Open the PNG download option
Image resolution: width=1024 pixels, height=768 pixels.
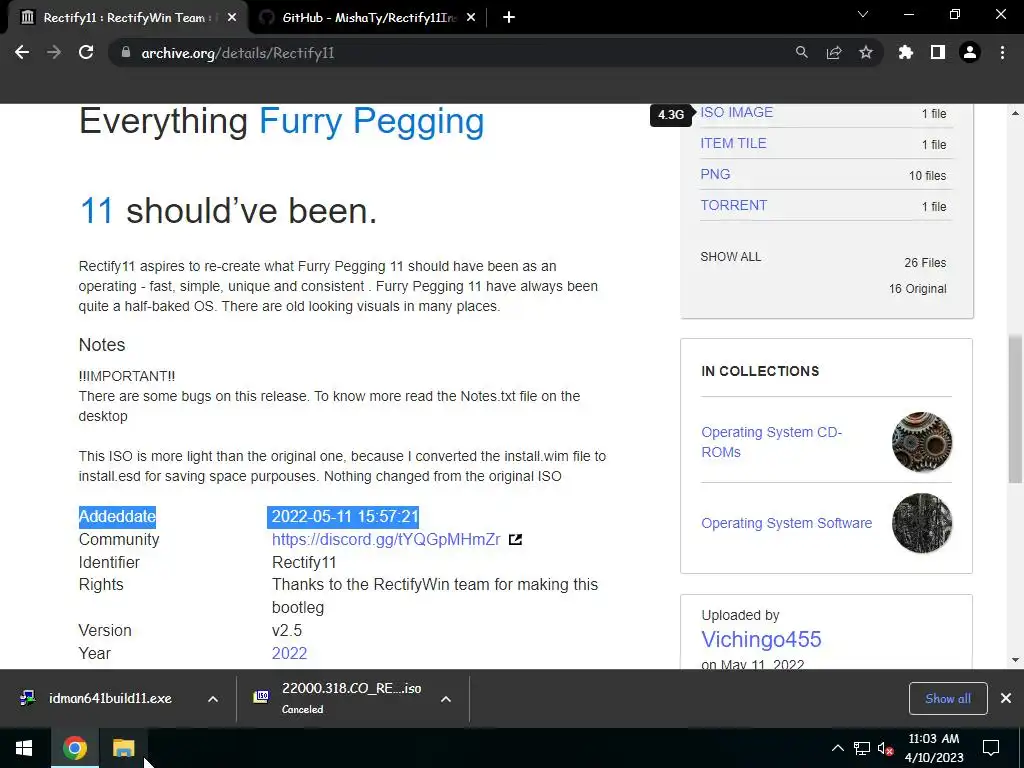coord(715,174)
